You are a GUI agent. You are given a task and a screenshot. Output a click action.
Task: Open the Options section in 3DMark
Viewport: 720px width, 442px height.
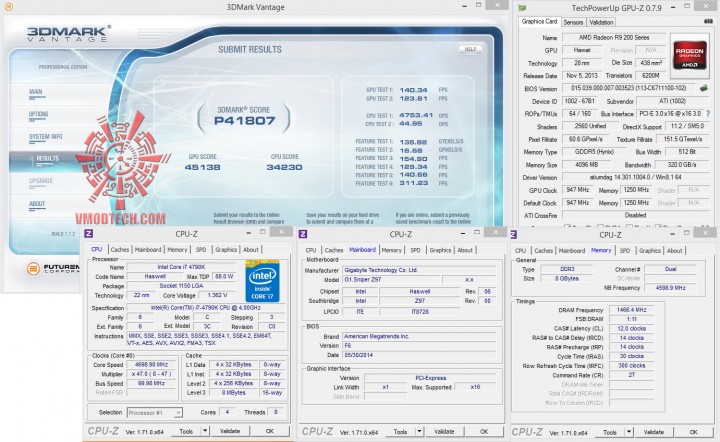coord(38,116)
